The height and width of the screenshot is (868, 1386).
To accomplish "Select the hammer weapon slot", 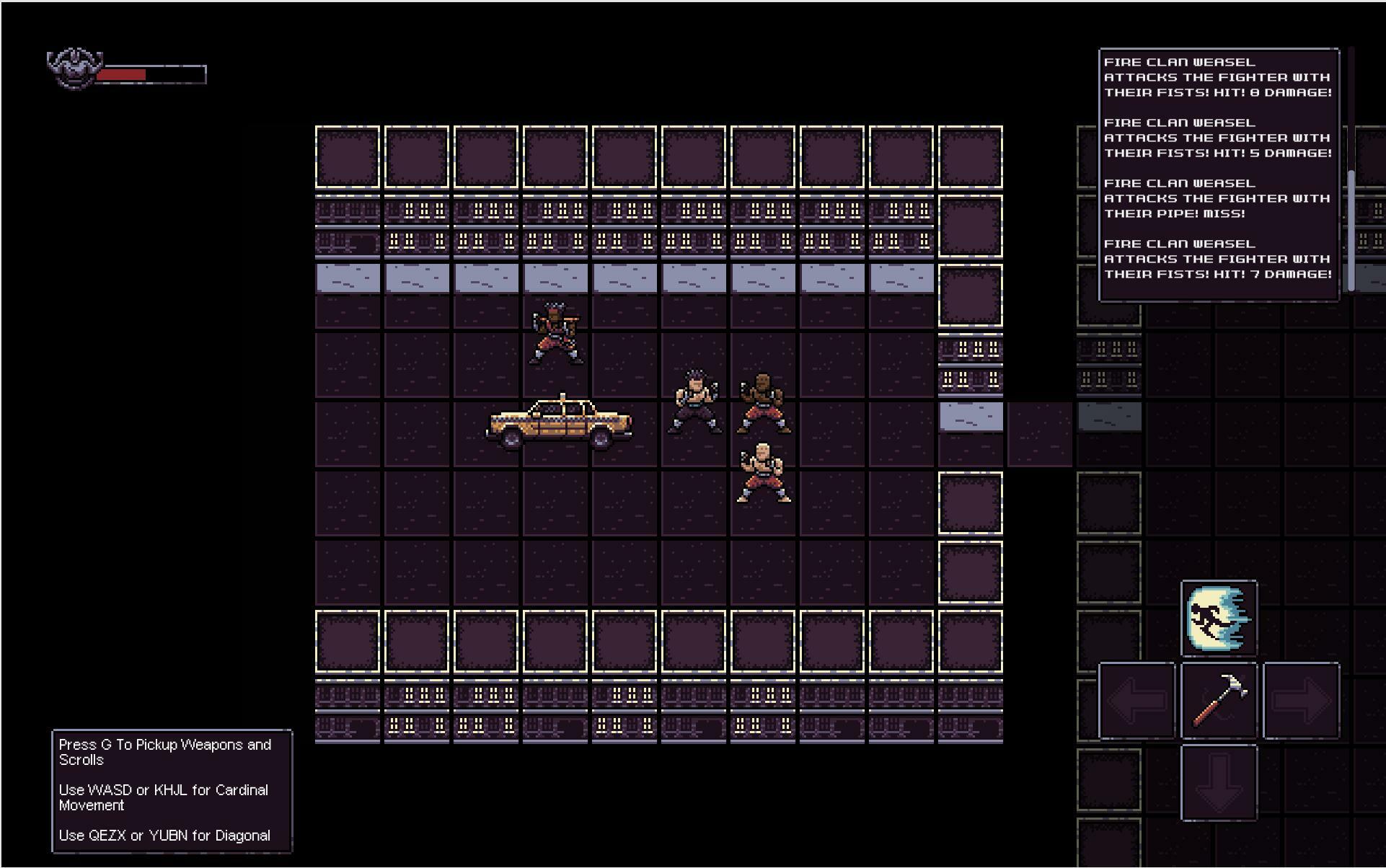I will pyautogui.click(x=1219, y=700).
